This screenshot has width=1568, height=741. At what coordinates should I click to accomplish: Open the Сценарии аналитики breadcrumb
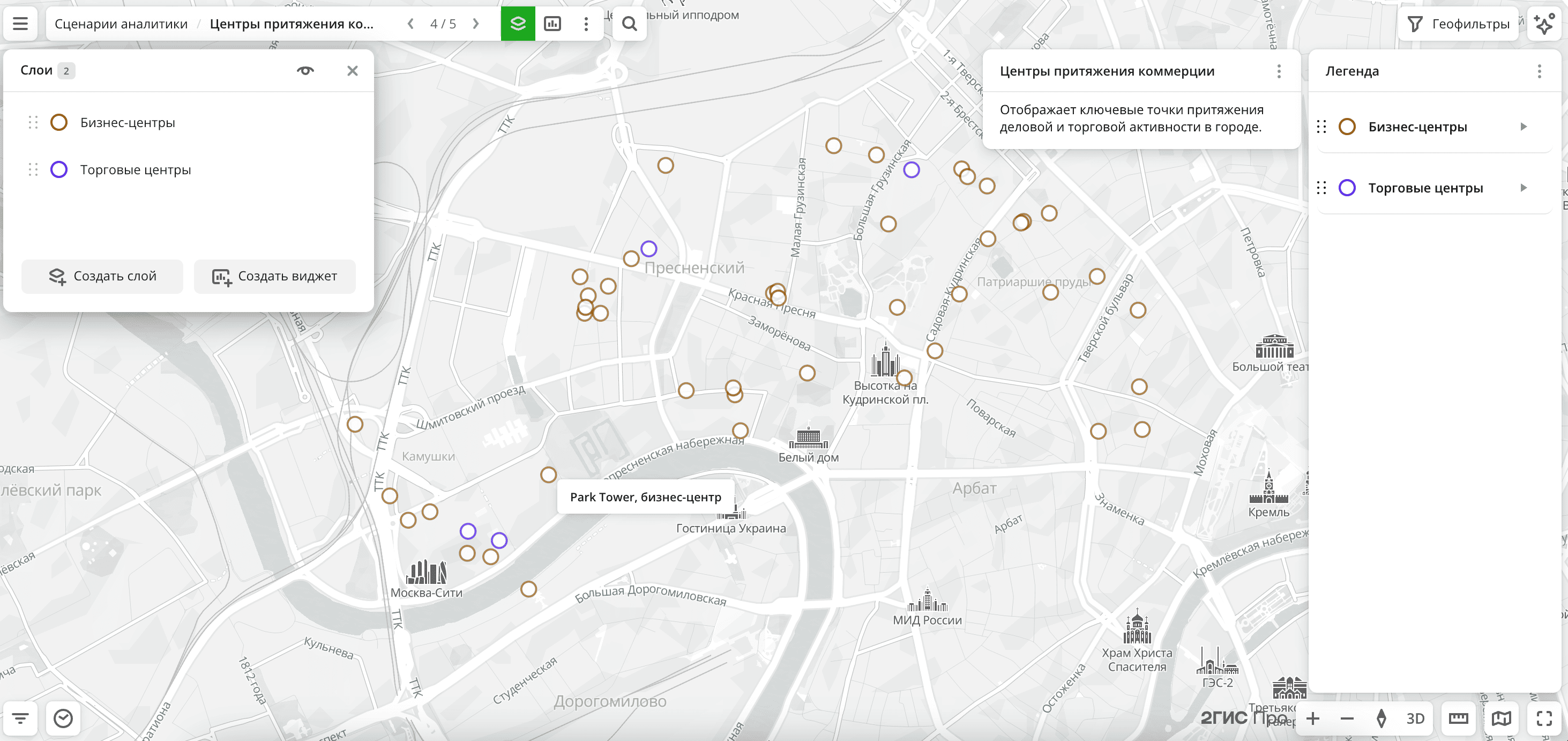tap(121, 24)
